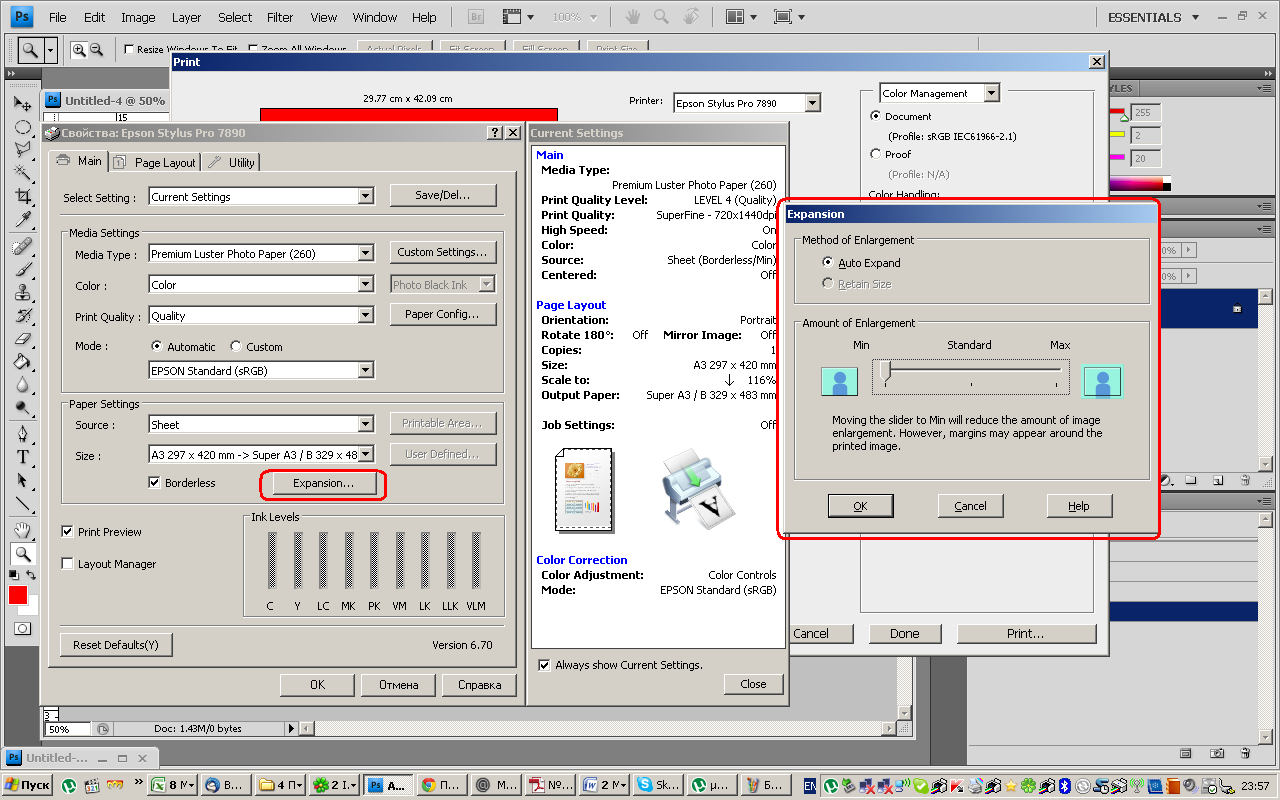Select the Polygonal Lasso tool

click(x=22, y=150)
